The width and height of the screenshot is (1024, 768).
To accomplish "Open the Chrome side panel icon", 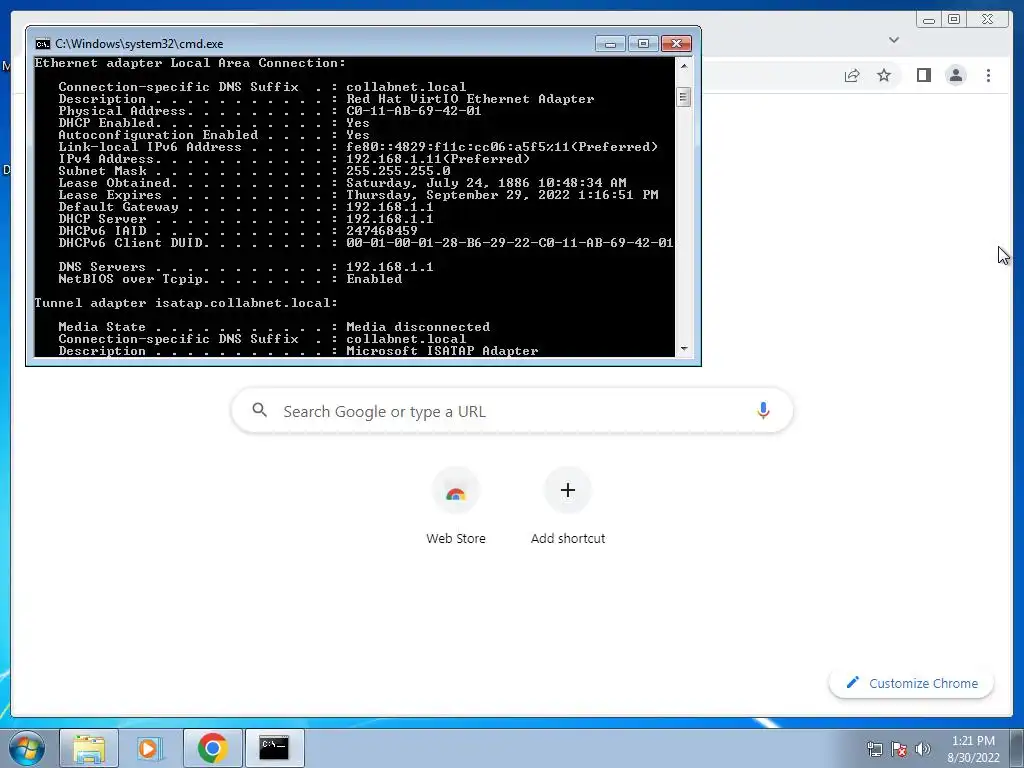I will coord(923,76).
